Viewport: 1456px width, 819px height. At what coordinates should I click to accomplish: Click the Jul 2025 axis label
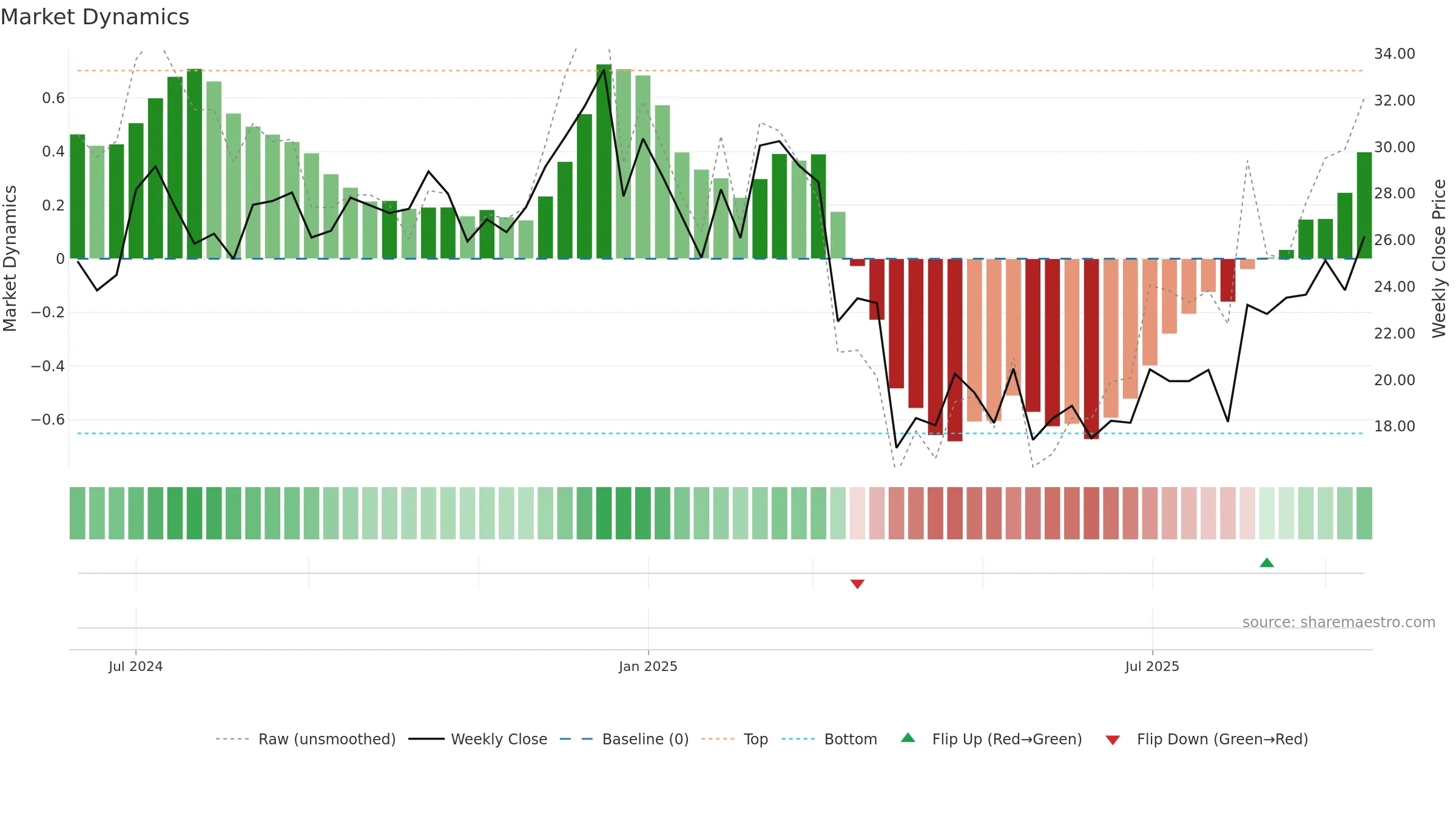coord(1152,666)
